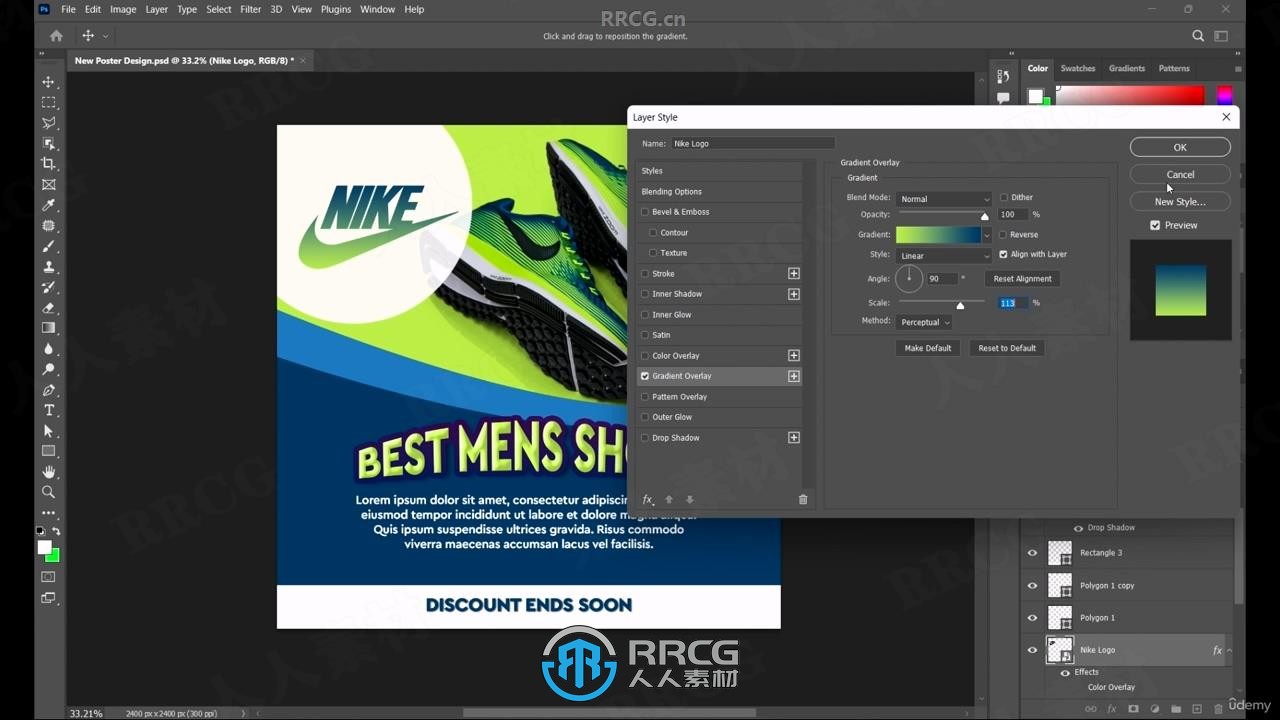Click the New Style button
Screen dimensions: 1280x720
[1180, 201]
